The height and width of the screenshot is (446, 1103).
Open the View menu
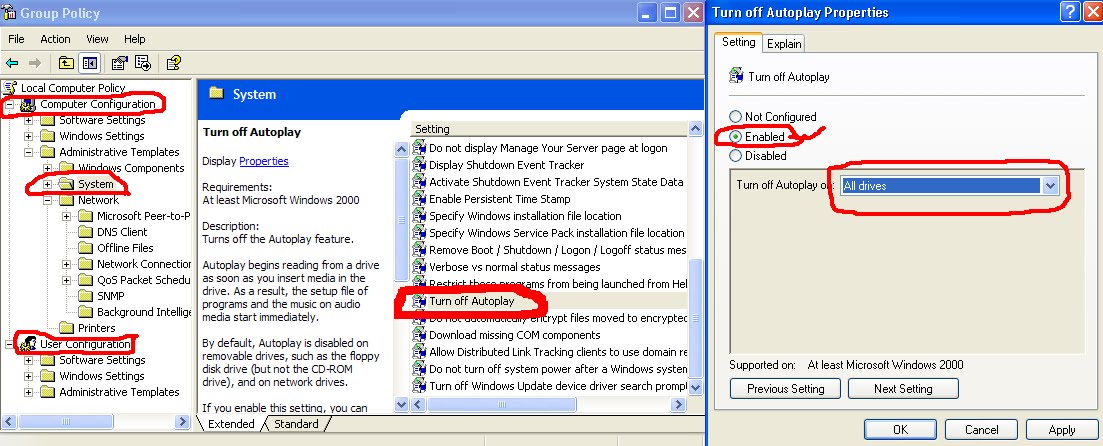pyautogui.click(x=97, y=39)
